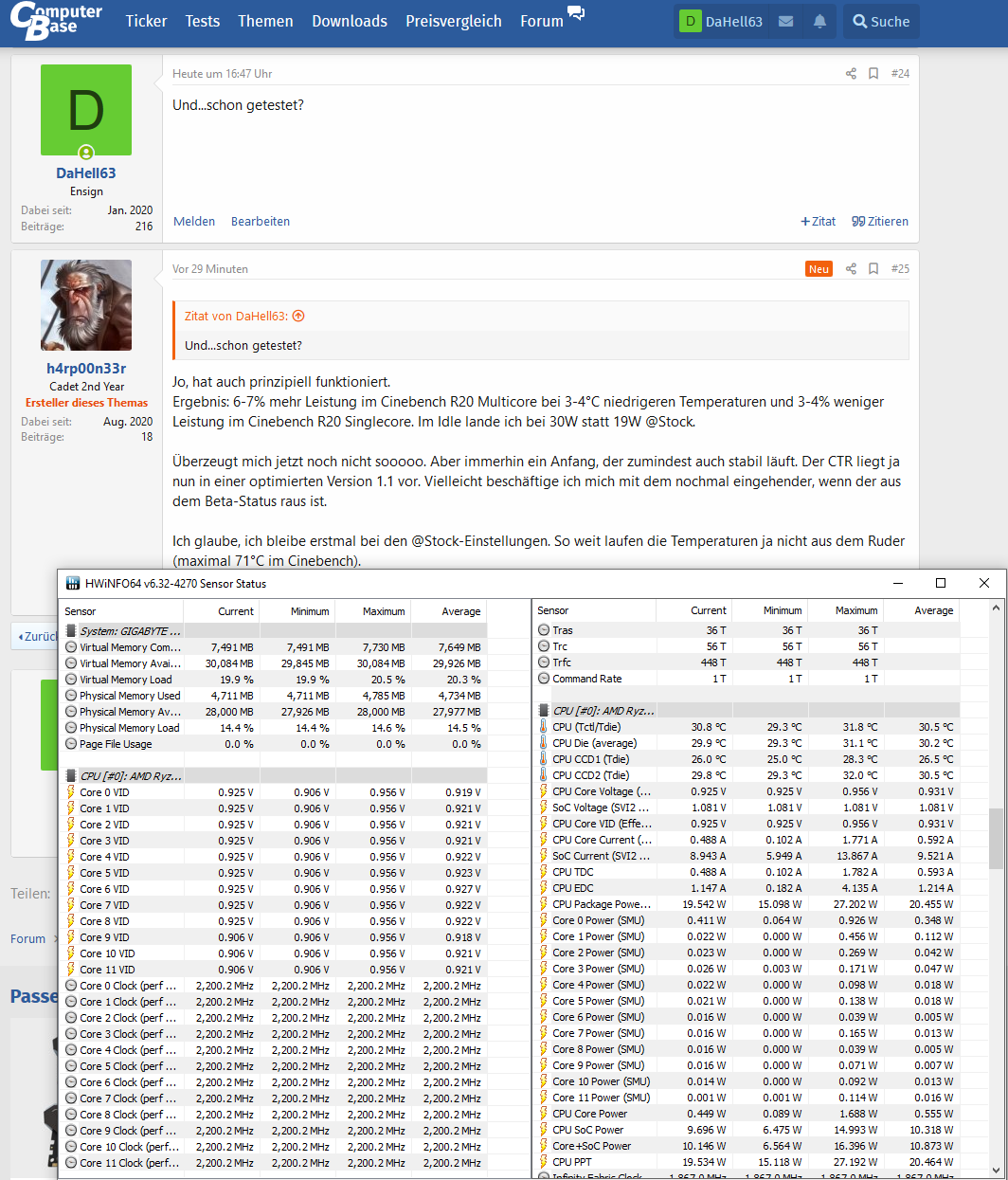Open the ComputerBase logo home link
This screenshot has height=1180, width=1008.
[x=56, y=21]
